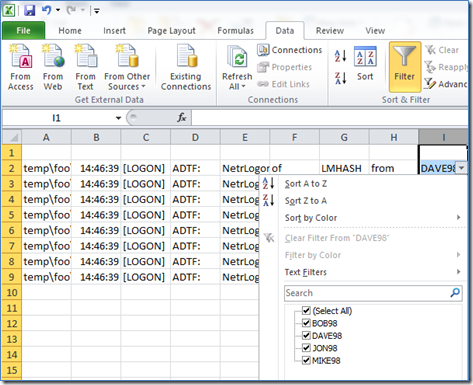Uncheck the MIKE98 checkbox
The height and width of the screenshot is (385, 473).
306,360
